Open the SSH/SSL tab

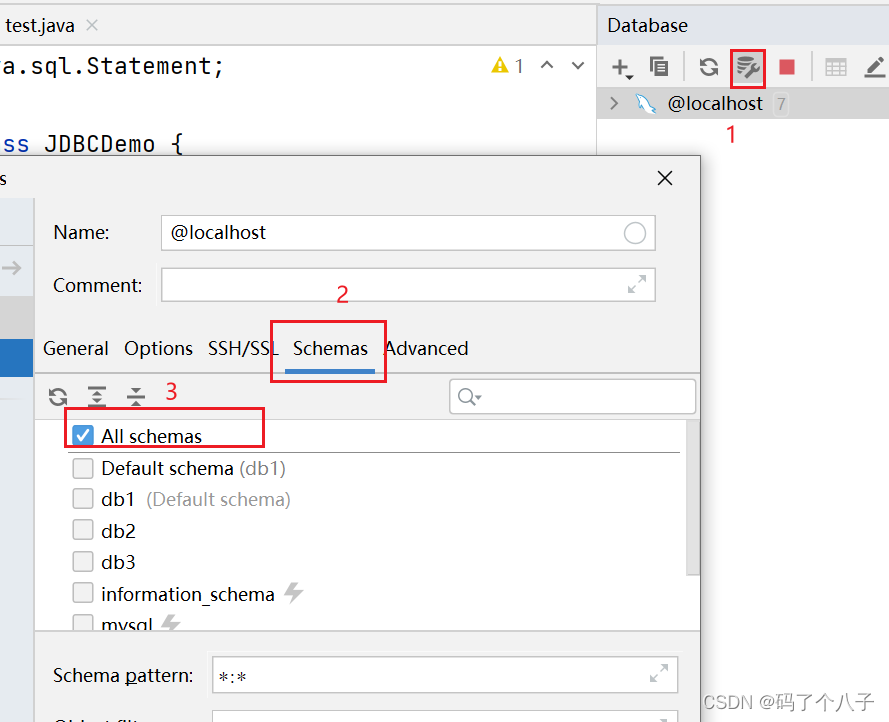238,348
